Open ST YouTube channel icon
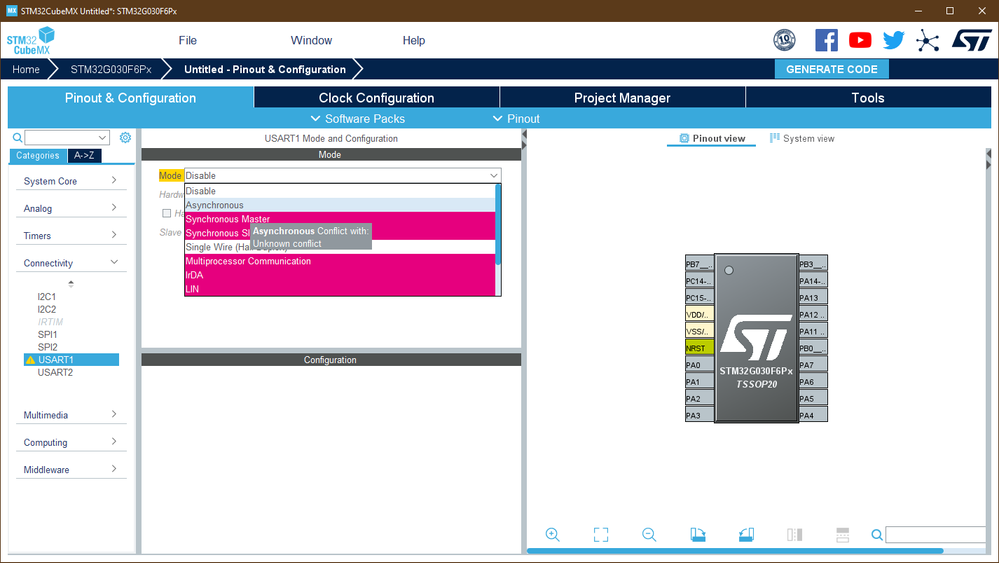The width and height of the screenshot is (999, 563). tap(860, 40)
